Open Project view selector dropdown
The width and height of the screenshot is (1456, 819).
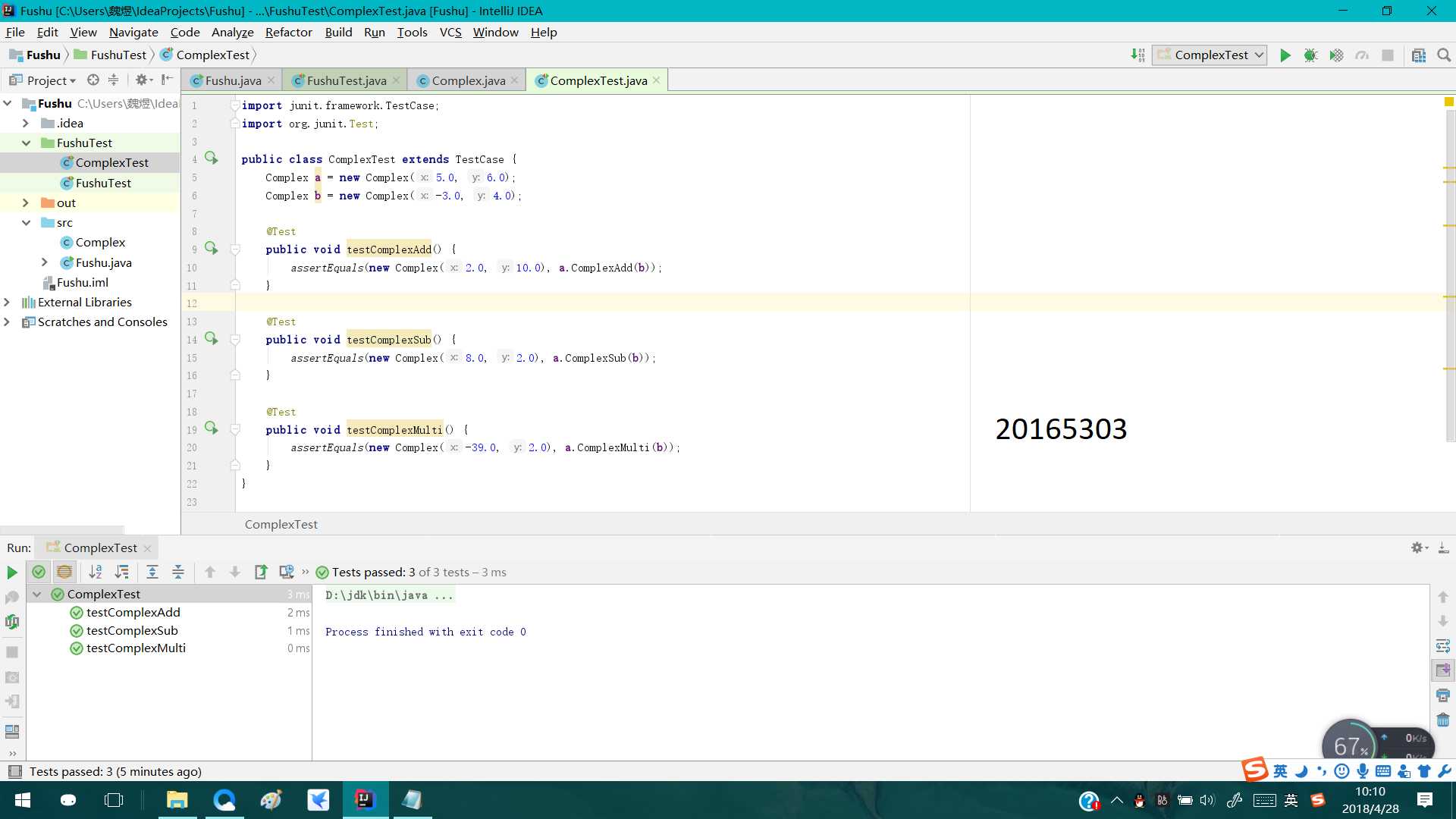42,80
